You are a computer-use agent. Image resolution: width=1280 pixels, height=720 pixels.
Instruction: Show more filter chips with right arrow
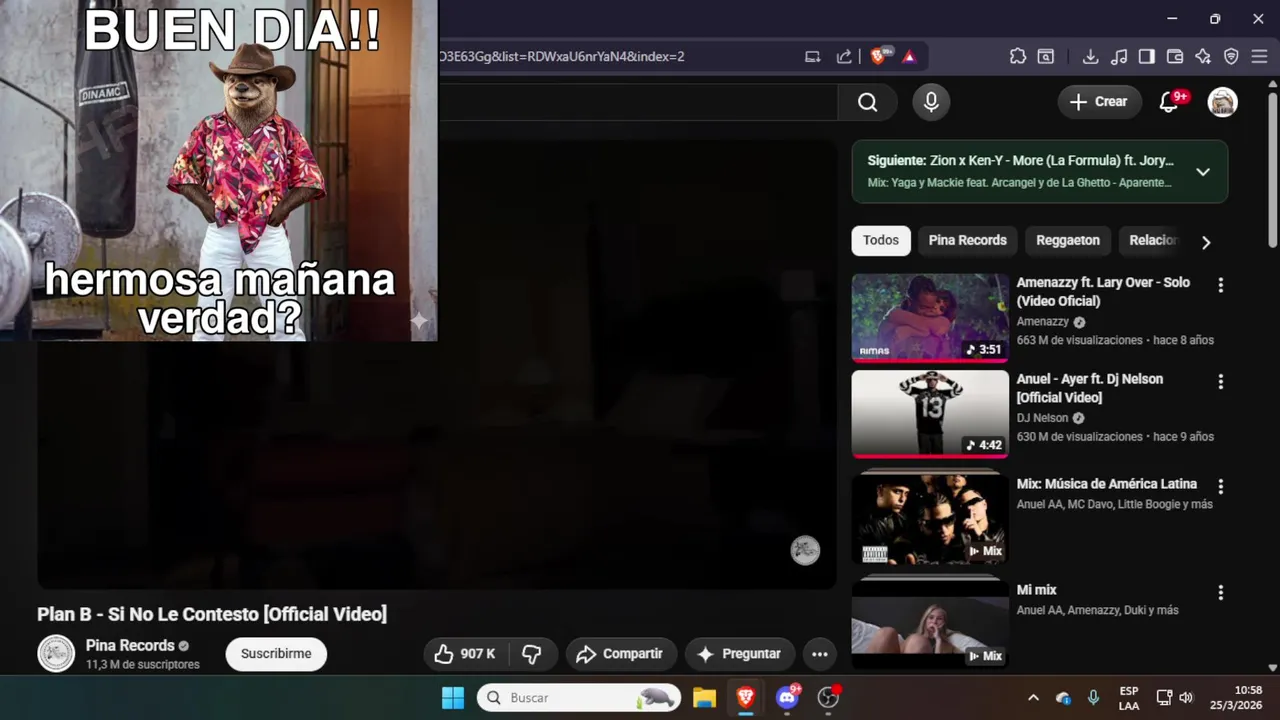(1206, 242)
